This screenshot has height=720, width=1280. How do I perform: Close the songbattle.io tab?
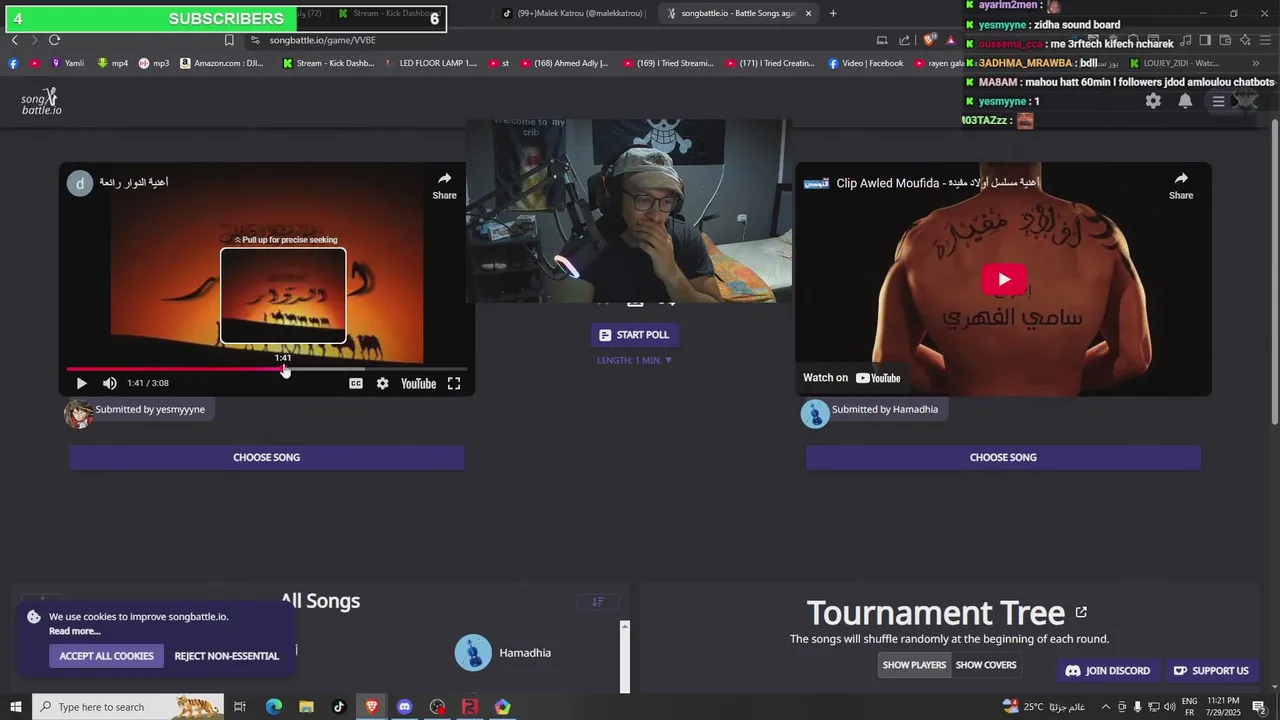808,13
